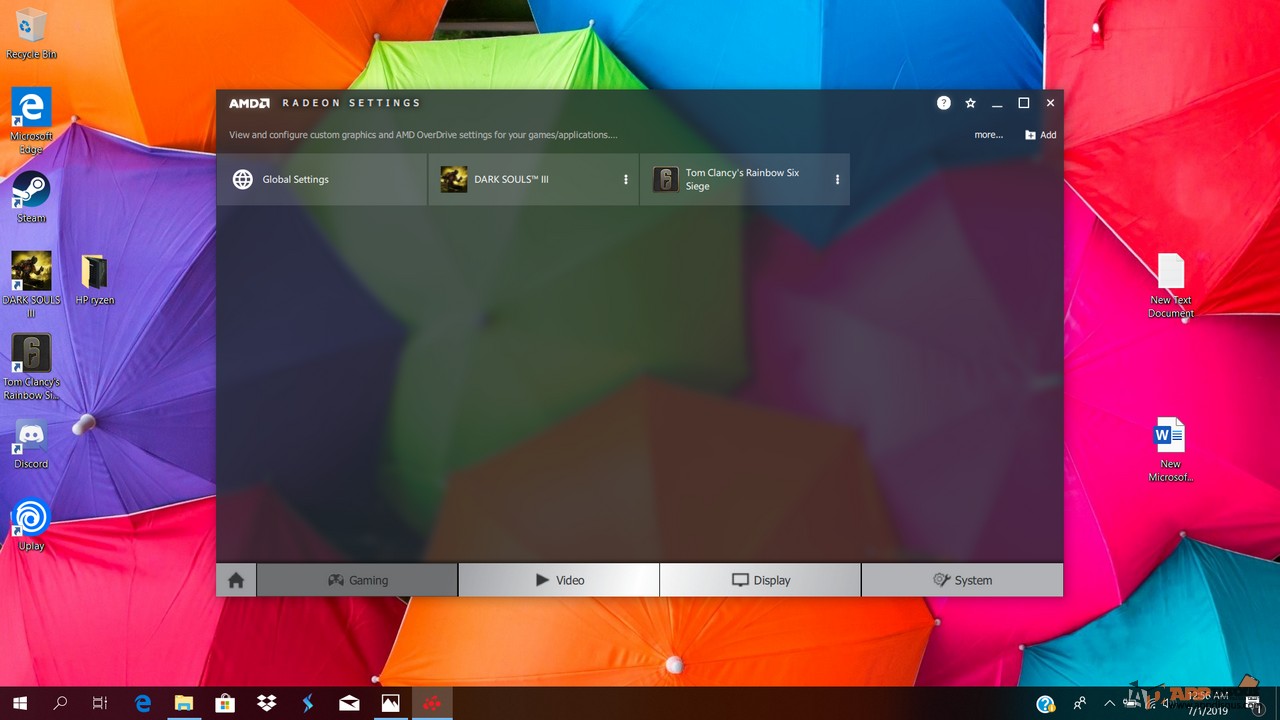Minimize the Radeon Settings window
The height and width of the screenshot is (720, 1280).
click(997, 103)
